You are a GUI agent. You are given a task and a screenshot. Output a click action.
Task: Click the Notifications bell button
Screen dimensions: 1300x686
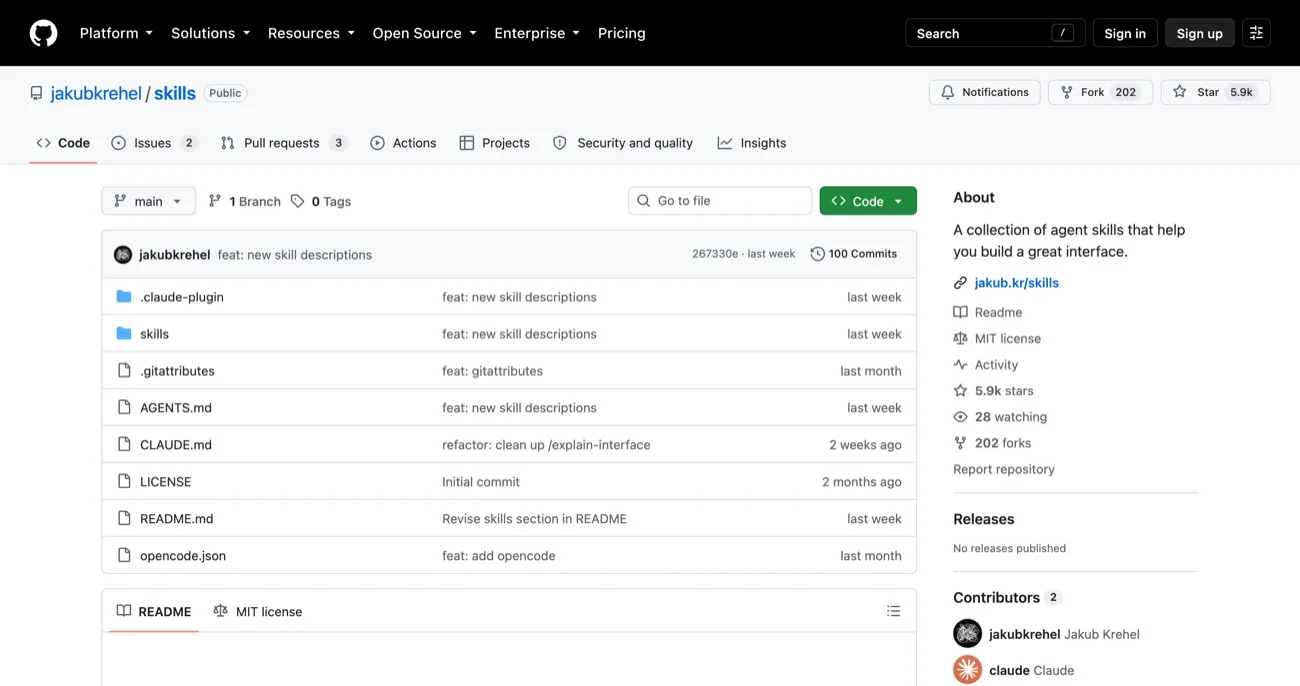pyautogui.click(x=985, y=92)
